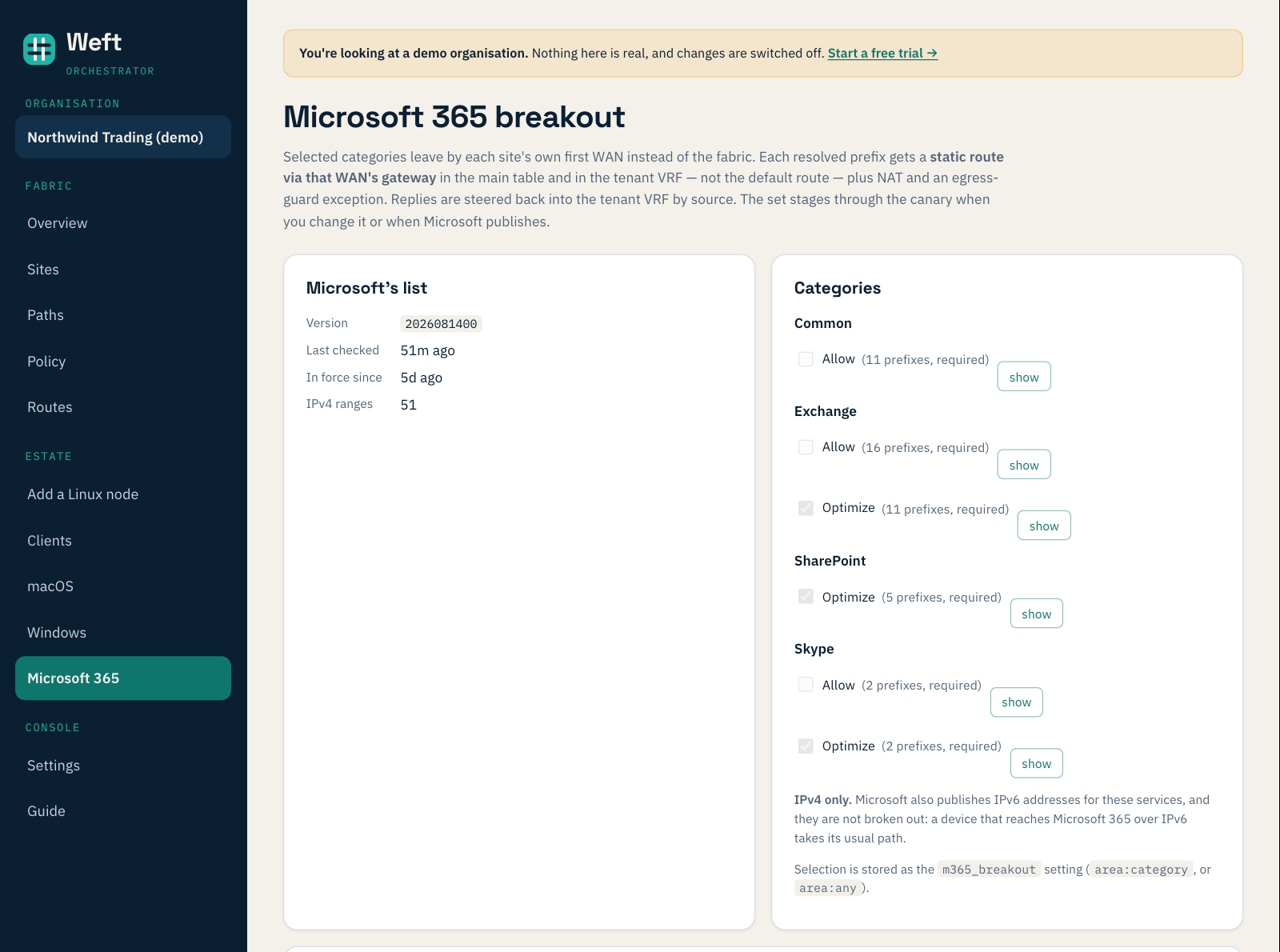Click the Weft wordmark
This screenshot has height=952, width=1280.
pos(94,42)
